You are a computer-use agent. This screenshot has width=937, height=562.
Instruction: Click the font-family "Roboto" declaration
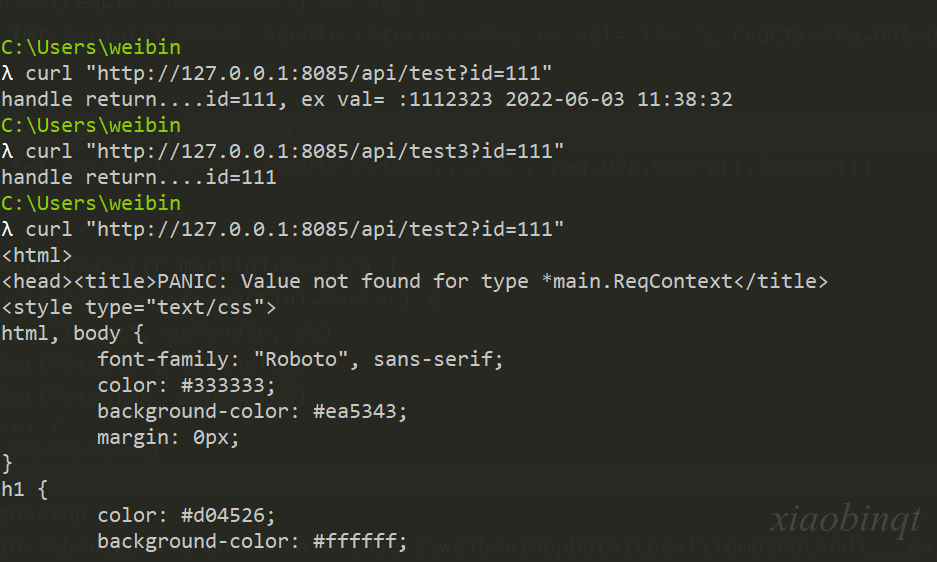301,360
